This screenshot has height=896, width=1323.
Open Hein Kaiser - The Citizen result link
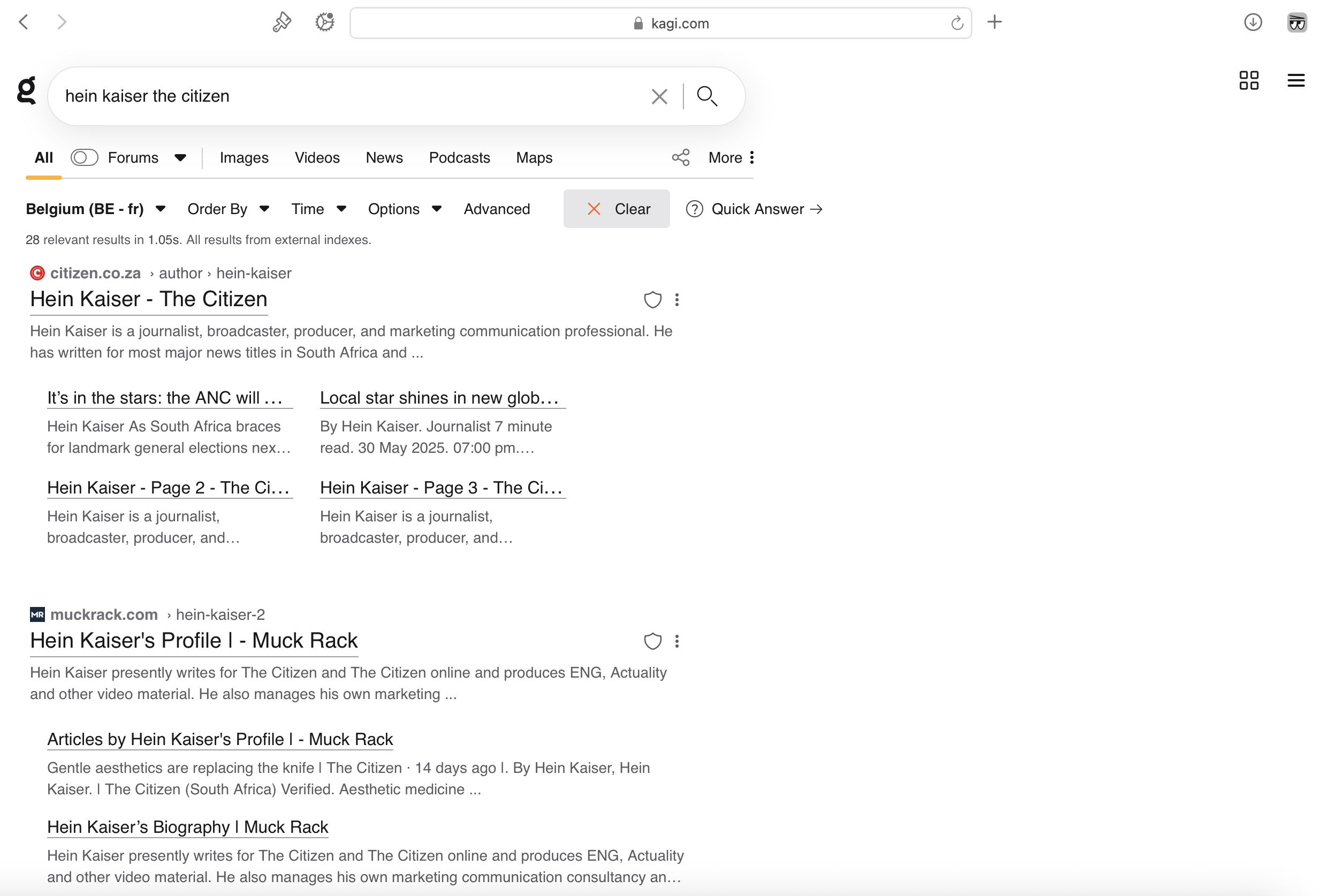click(149, 299)
